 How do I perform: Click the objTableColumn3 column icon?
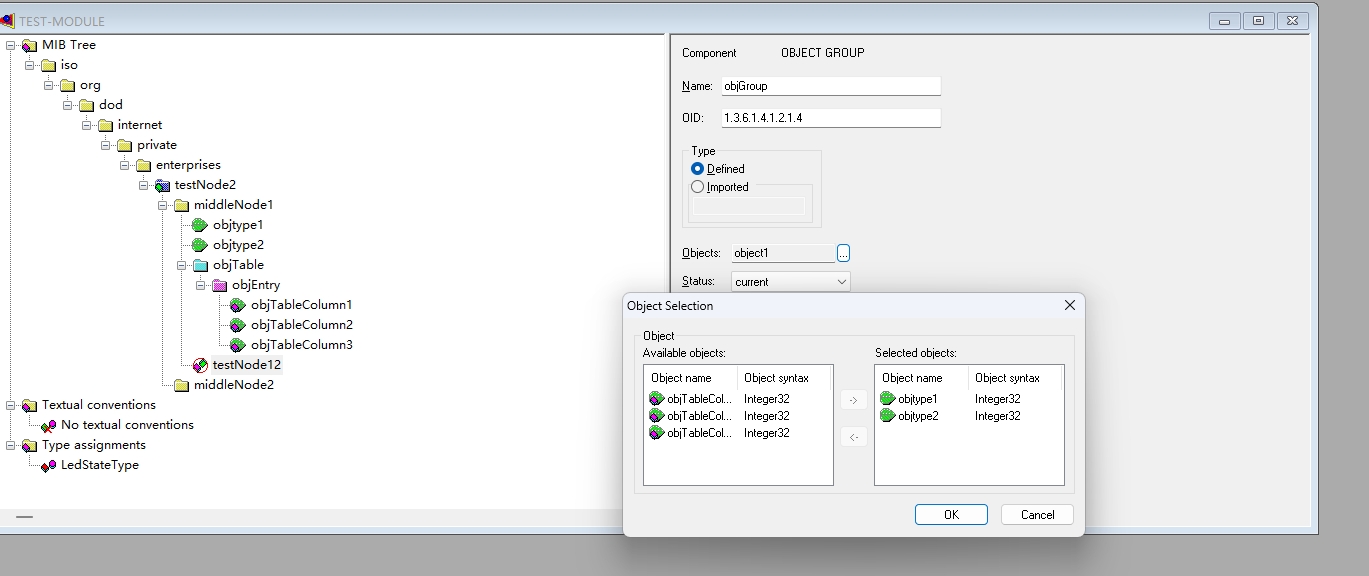[x=238, y=345]
